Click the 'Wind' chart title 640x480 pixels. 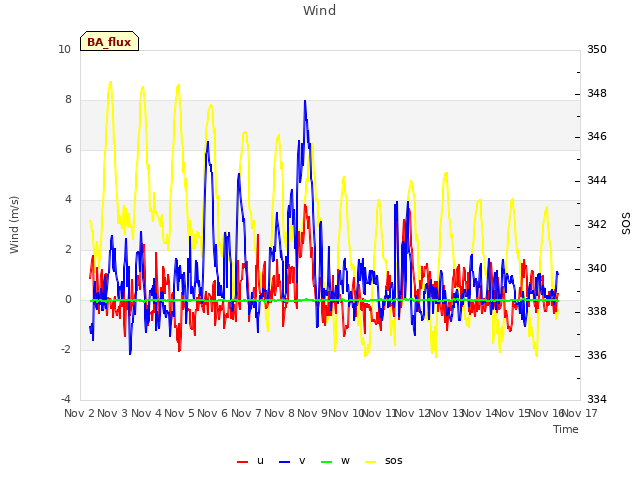(x=320, y=10)
